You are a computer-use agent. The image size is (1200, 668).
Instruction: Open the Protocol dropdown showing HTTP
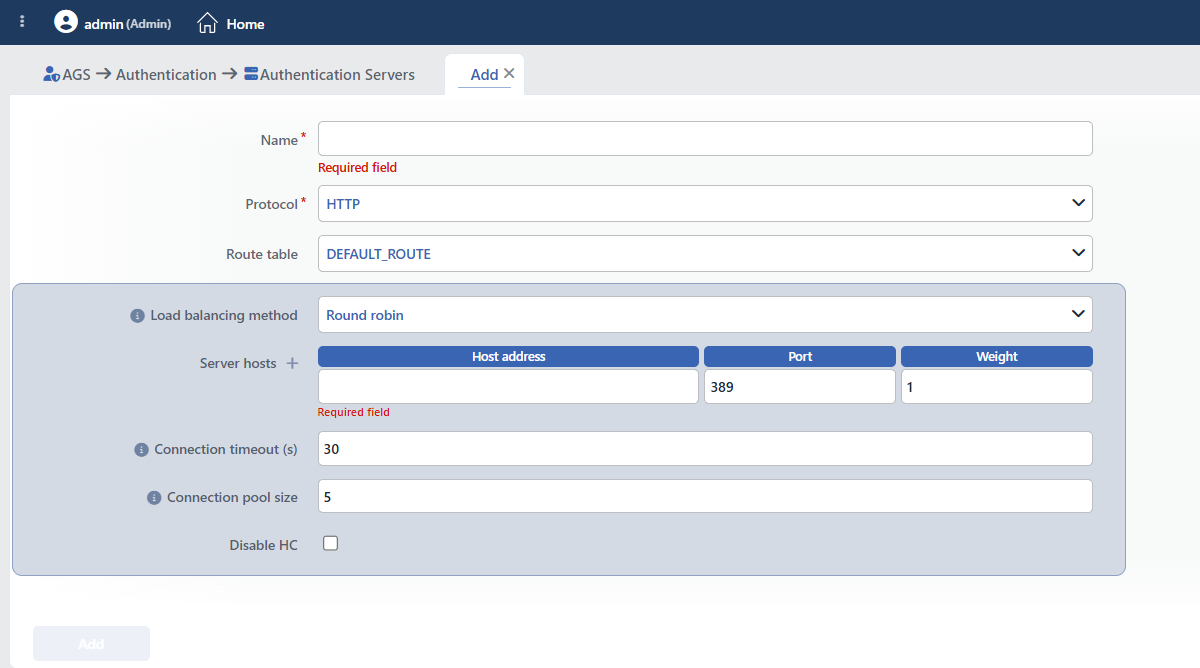(705, 204)
